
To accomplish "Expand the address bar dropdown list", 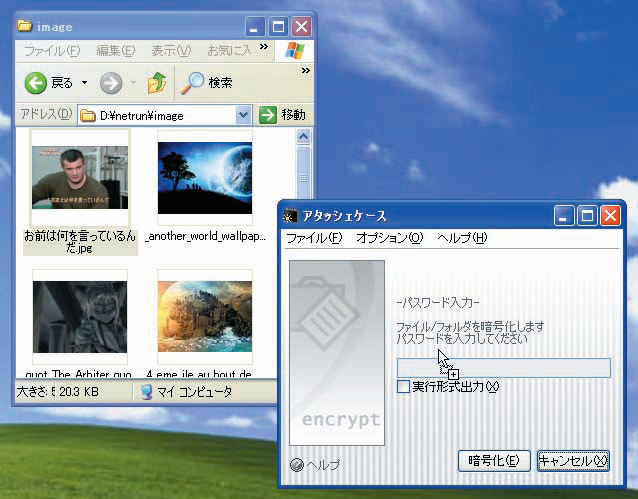I will click(243, 115).
